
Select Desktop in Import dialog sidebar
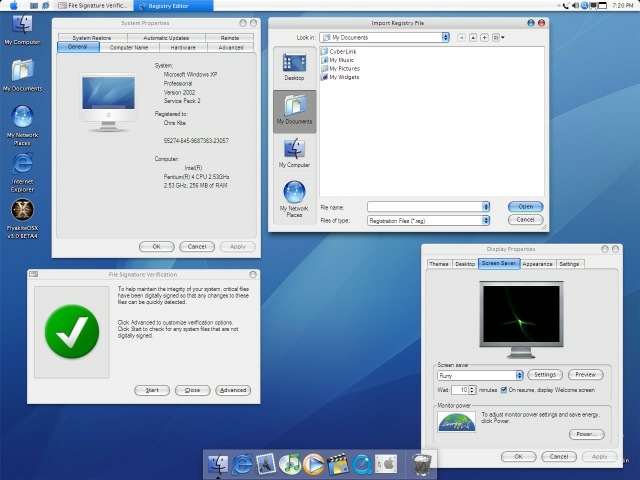294,67
